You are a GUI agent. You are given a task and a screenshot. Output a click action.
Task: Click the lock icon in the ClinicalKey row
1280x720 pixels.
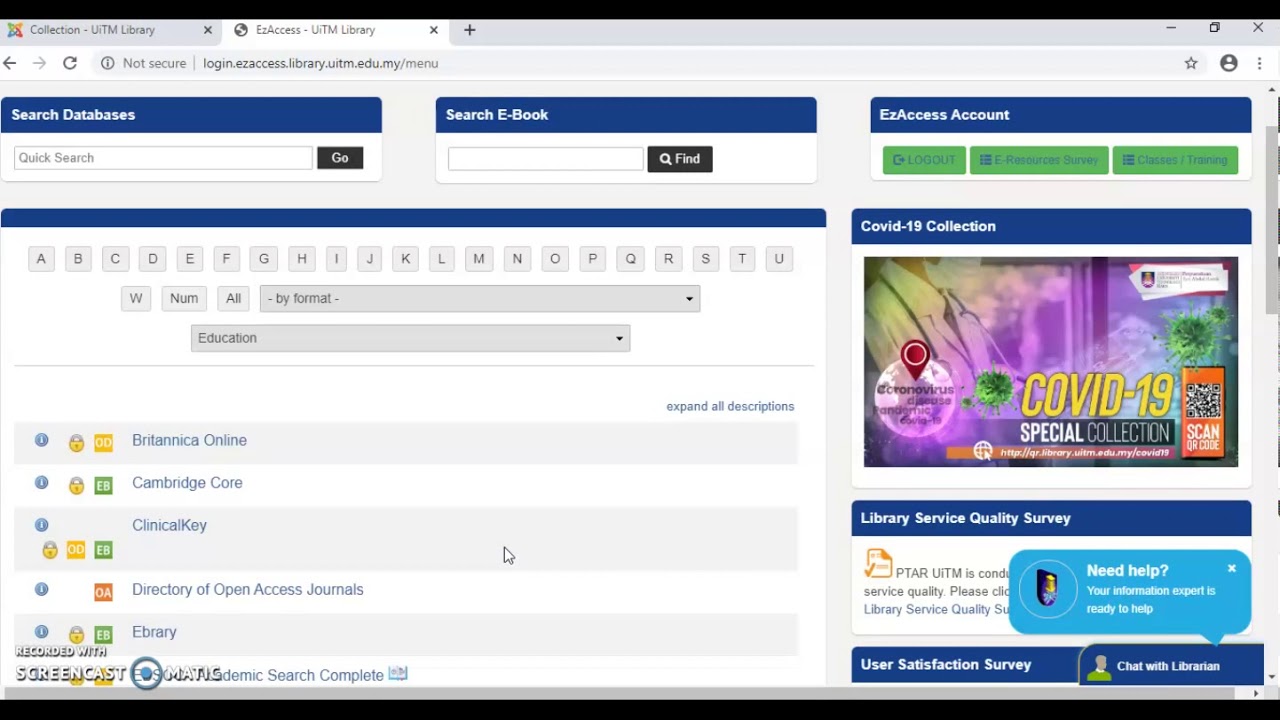(50, 550)
